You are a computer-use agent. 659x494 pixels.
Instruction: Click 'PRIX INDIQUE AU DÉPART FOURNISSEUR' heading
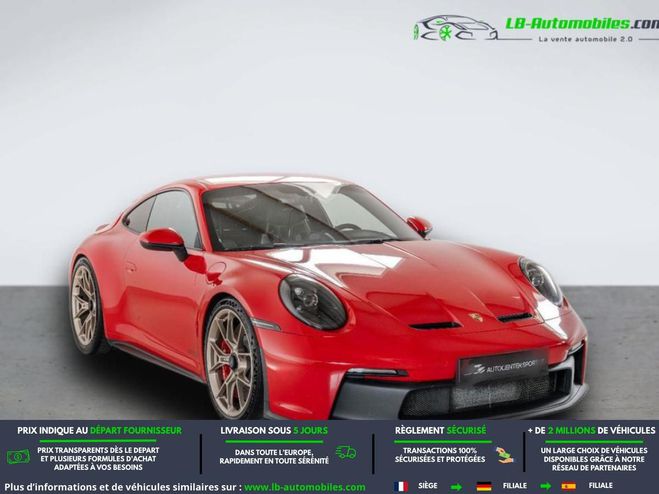tap(100, 431)
